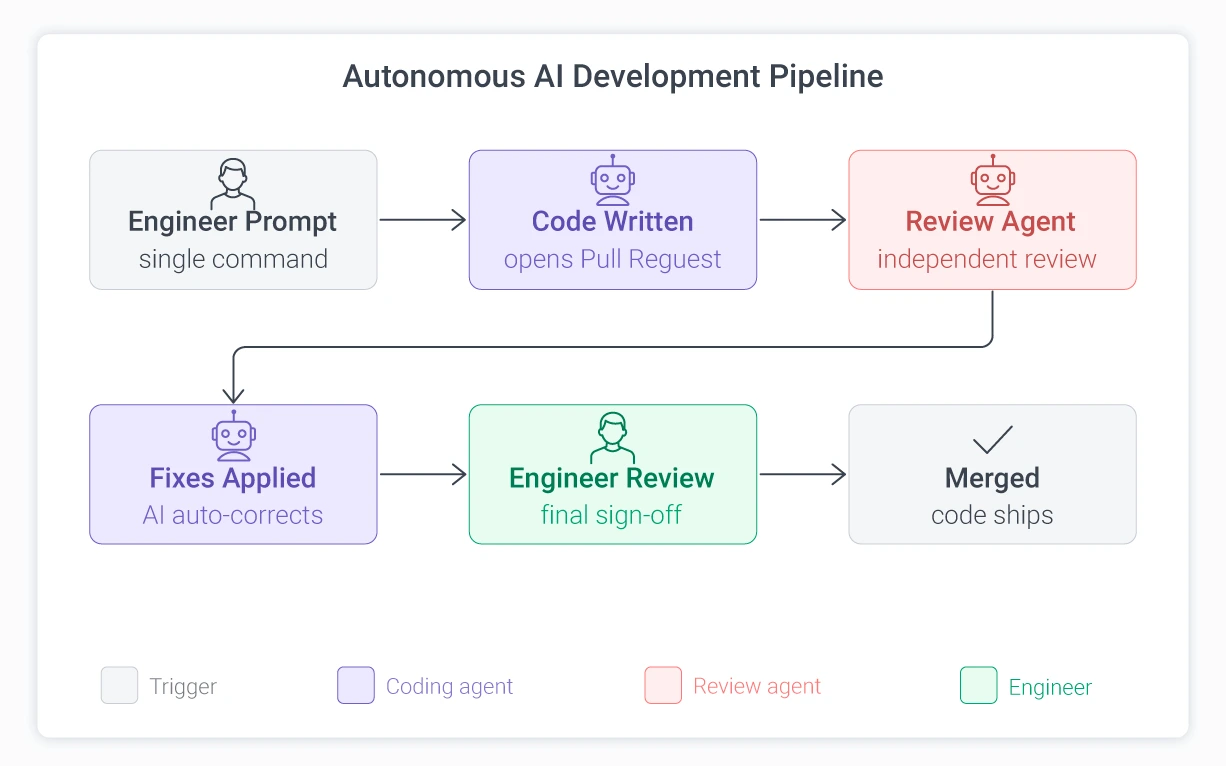The height and width of the screenshot is (766, 1226).
Task: Click the green person icon above Engineer Review
Action: pos(613,437)
